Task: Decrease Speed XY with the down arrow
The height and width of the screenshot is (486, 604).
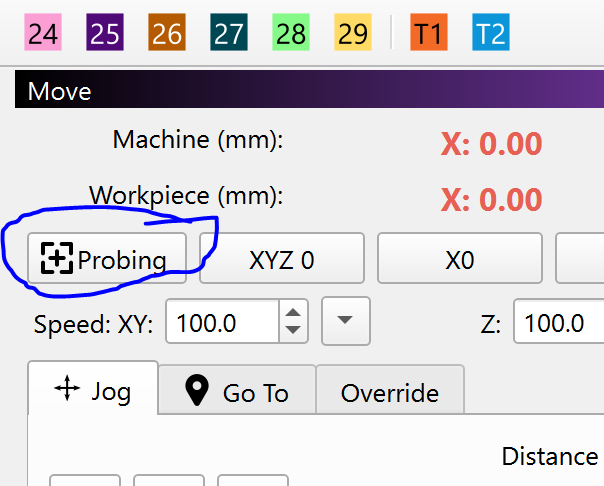Action: pyautogui.click(x=293, y=331)
